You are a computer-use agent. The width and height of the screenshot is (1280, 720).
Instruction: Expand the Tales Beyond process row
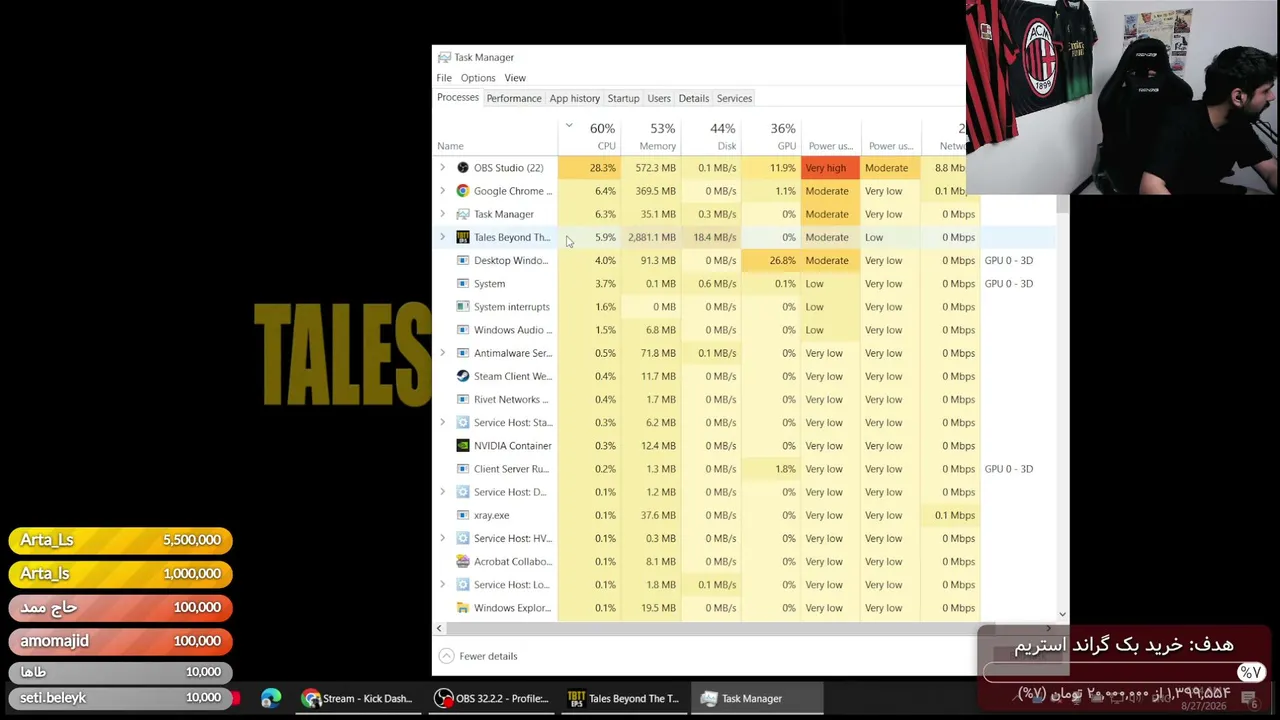coord(443,237)
